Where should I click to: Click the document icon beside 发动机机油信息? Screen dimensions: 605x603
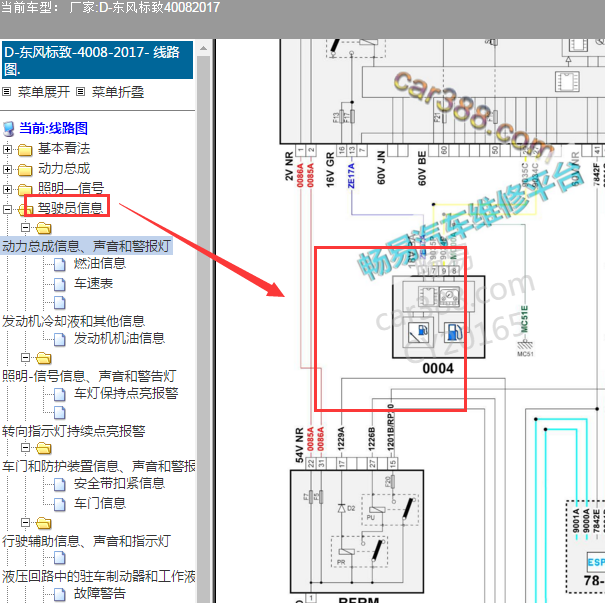[x=59, y=340]
